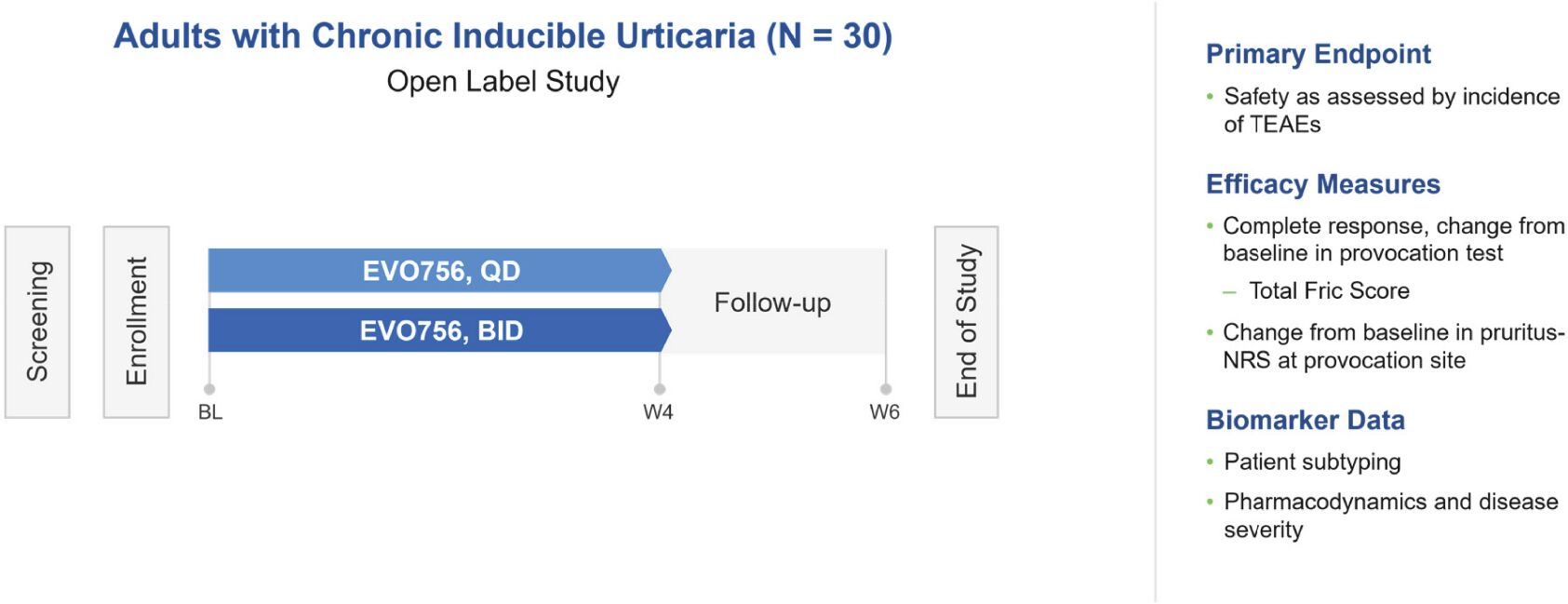Click the slide title about Chronic Inducible Urticaria
1568x604 pixels.
(503, 36)
